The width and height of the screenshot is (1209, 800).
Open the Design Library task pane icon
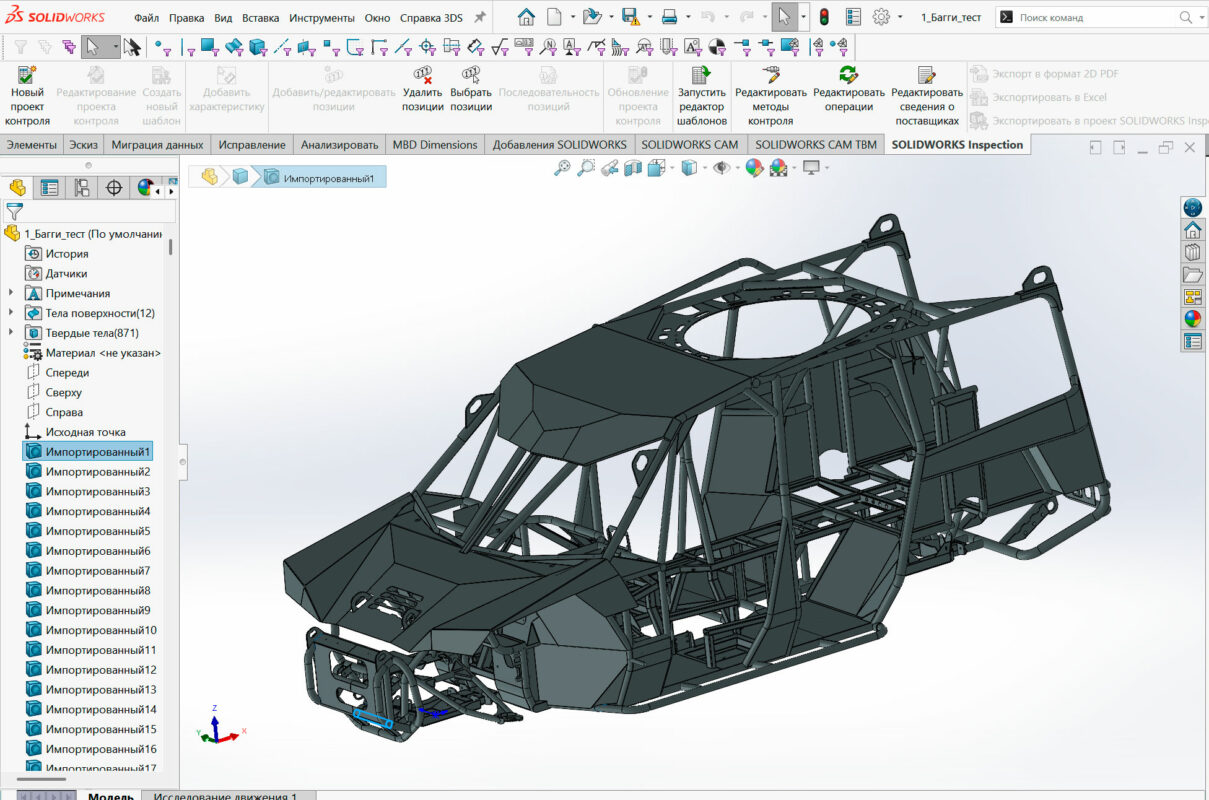coord(1192,252)
